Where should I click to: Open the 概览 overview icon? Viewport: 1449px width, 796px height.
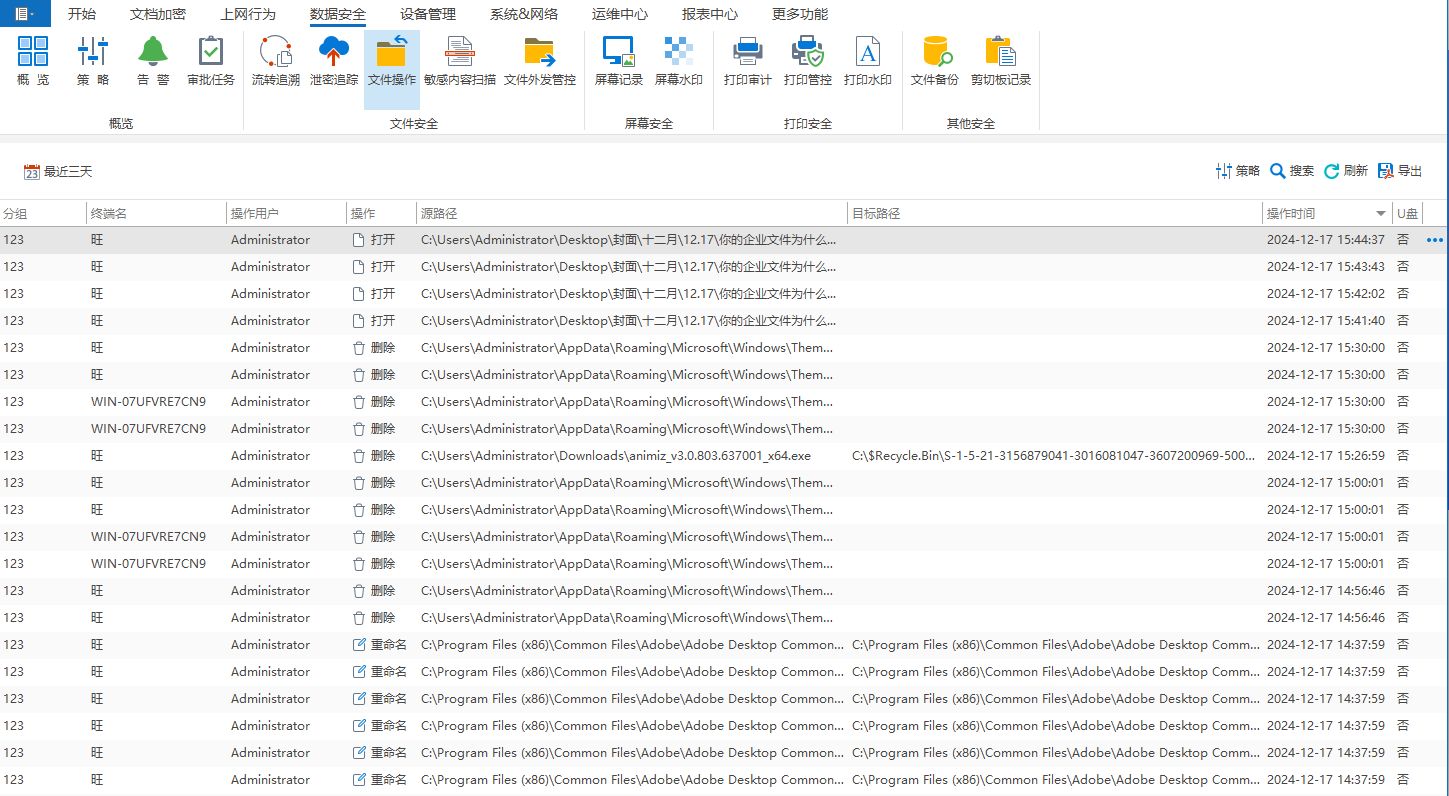pos(33,60)
